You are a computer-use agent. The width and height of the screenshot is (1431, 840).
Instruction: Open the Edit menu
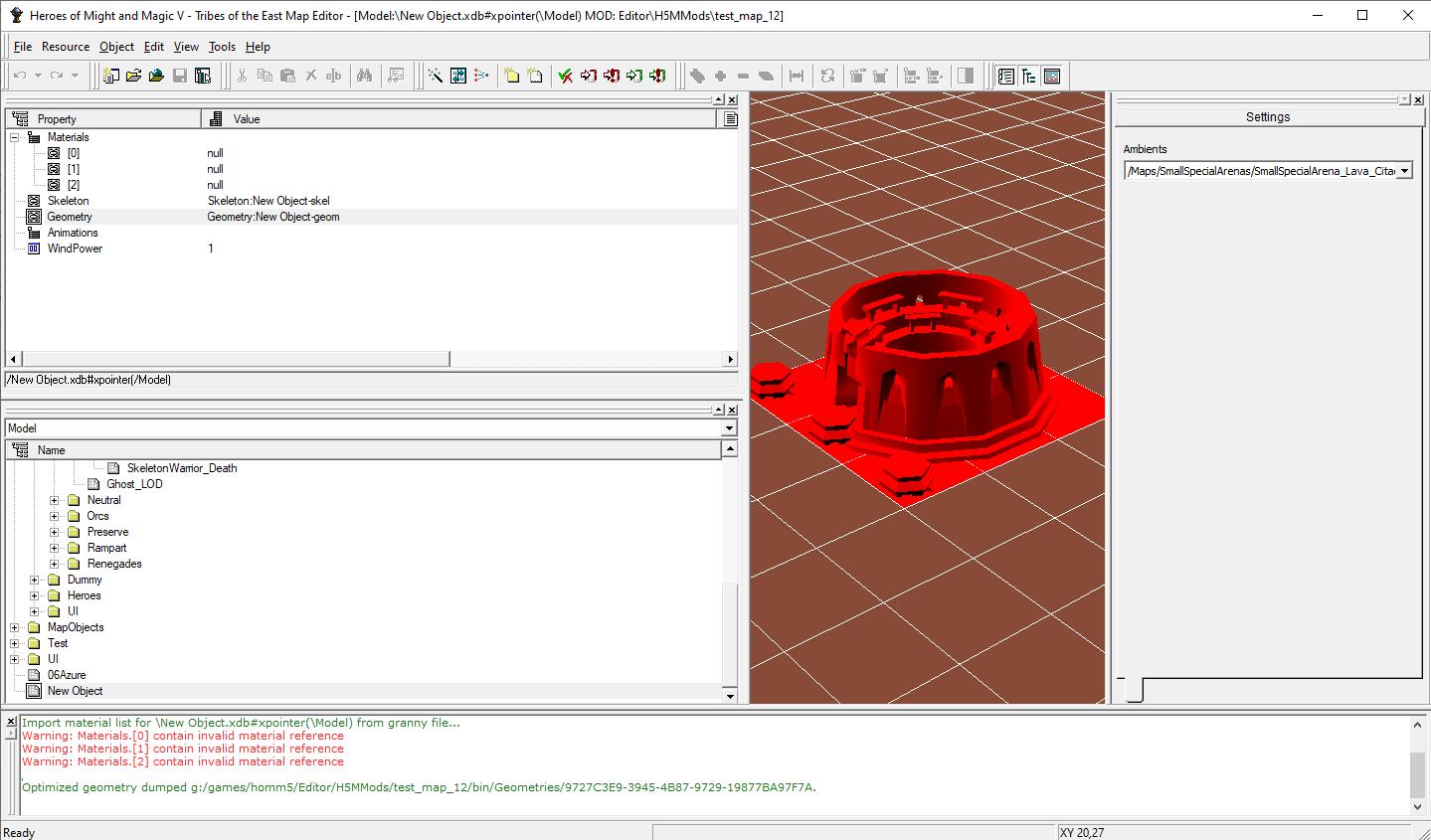click(154, 47)
